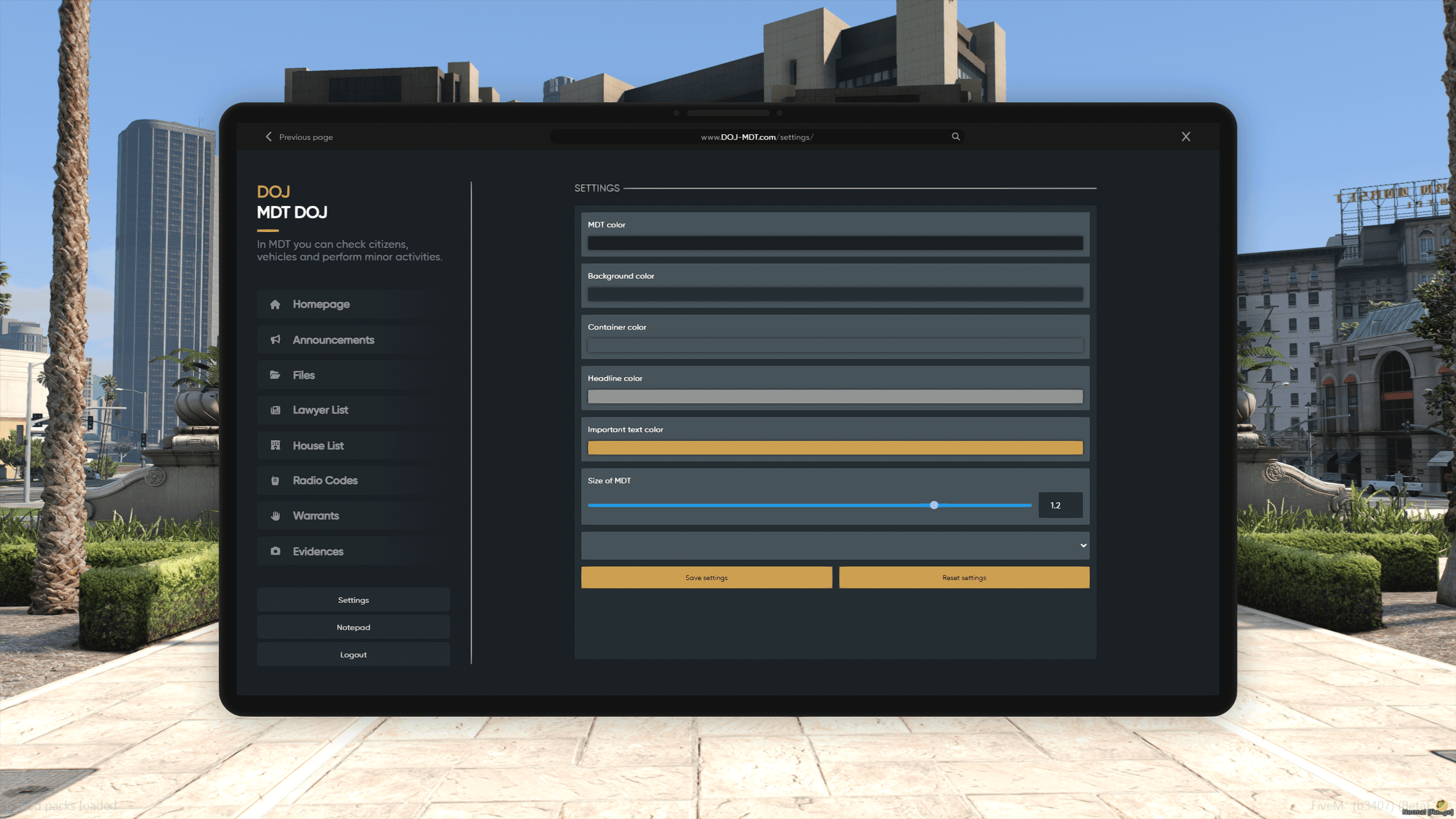Click Save settings button
Viewport: 1456px width, 819px height.
706,577
